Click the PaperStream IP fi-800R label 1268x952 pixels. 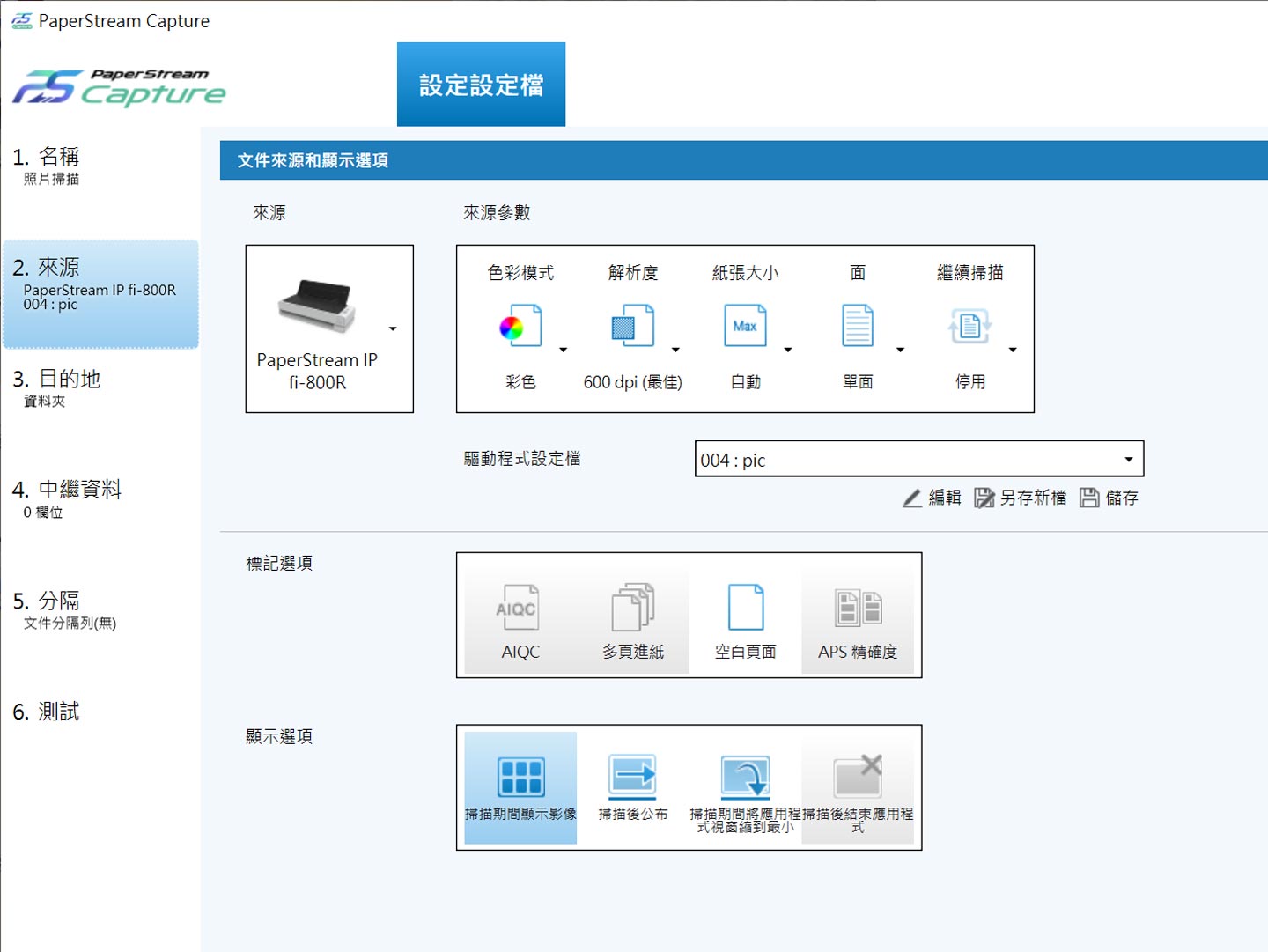[317, 372]
